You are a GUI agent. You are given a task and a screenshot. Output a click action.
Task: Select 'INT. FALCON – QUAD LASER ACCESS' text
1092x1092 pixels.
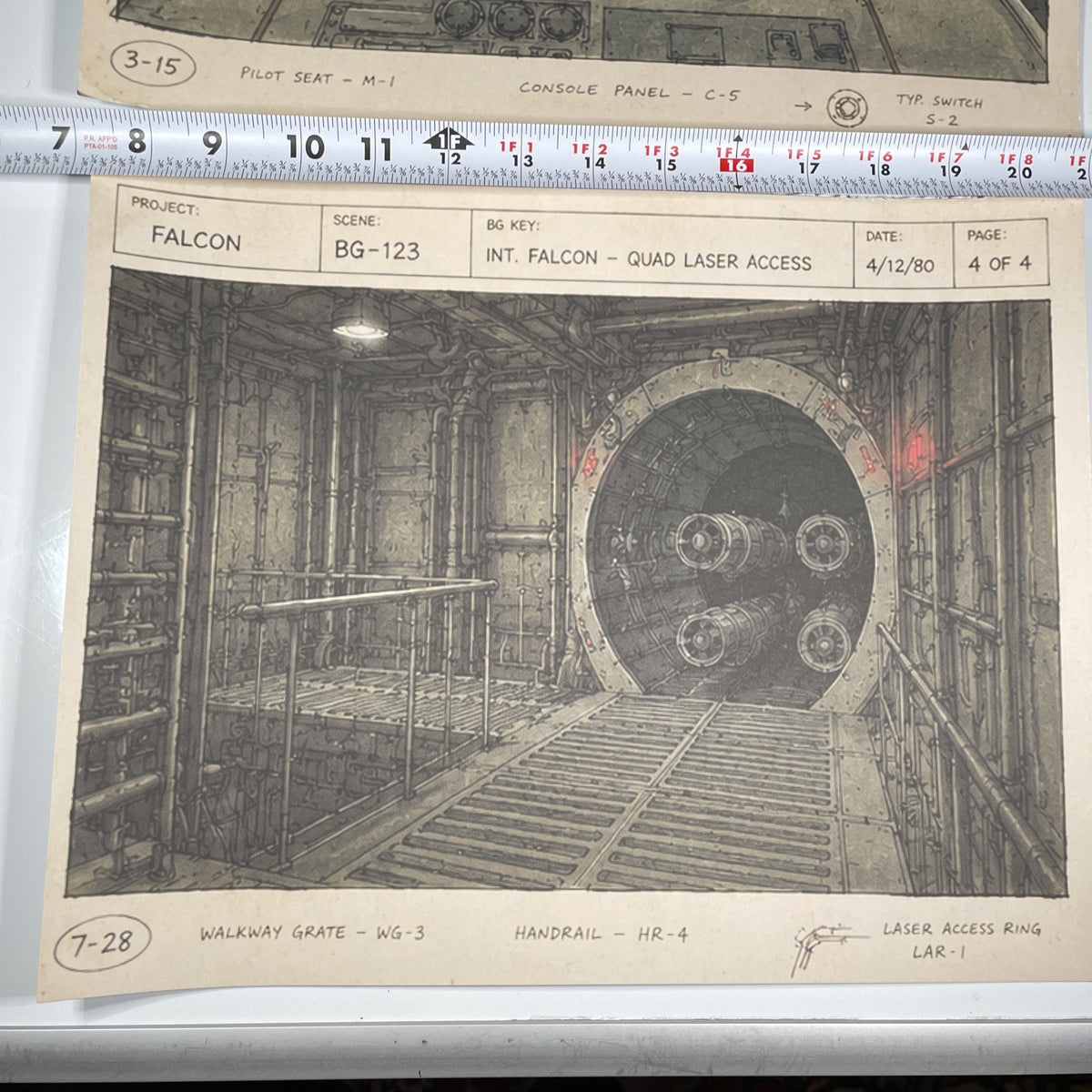click(x=648, y=259)
